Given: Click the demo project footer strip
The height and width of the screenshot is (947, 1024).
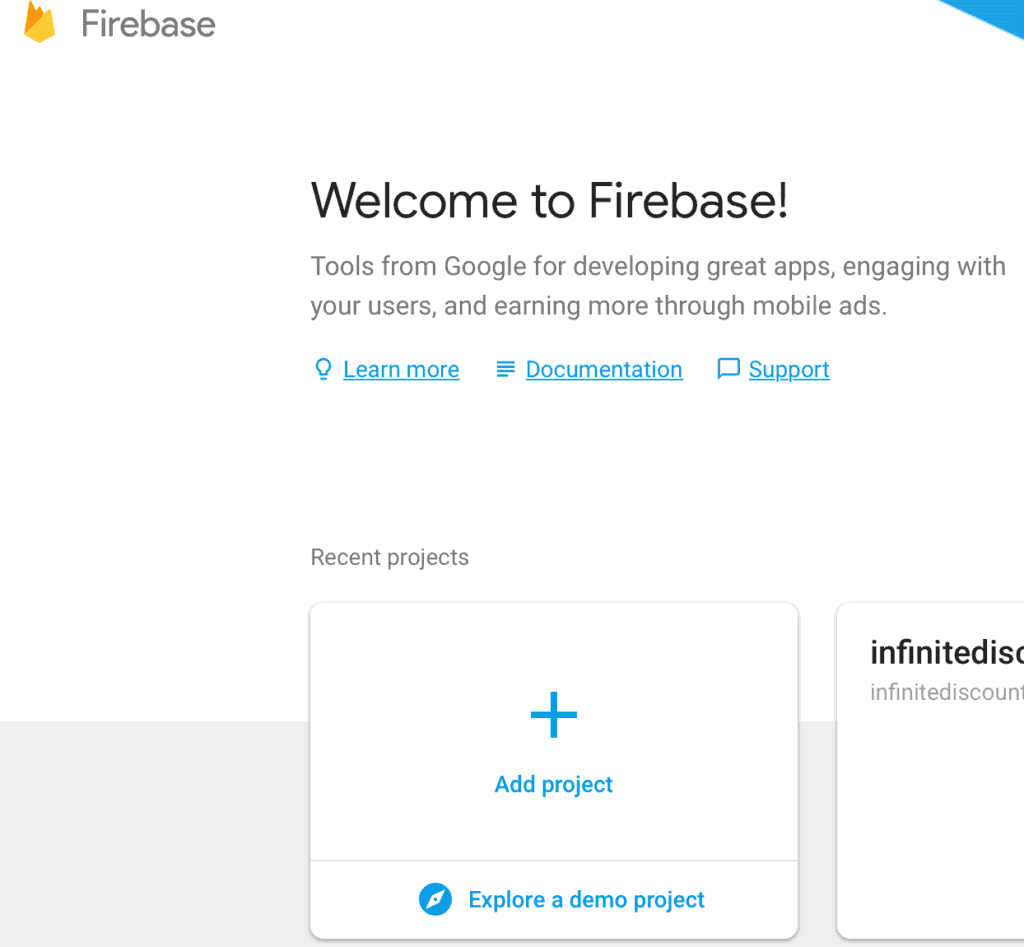Looking at the screenshot, I should (x=553, y=899).
